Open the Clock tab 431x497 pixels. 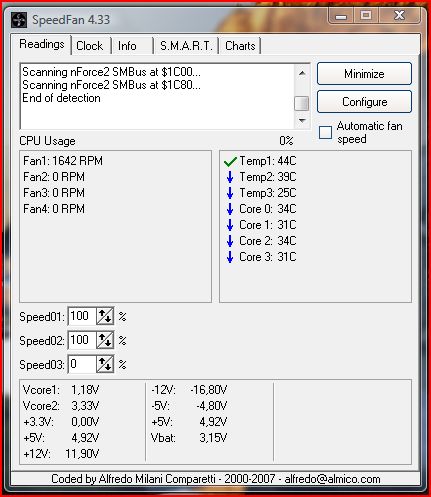(90, 46)
